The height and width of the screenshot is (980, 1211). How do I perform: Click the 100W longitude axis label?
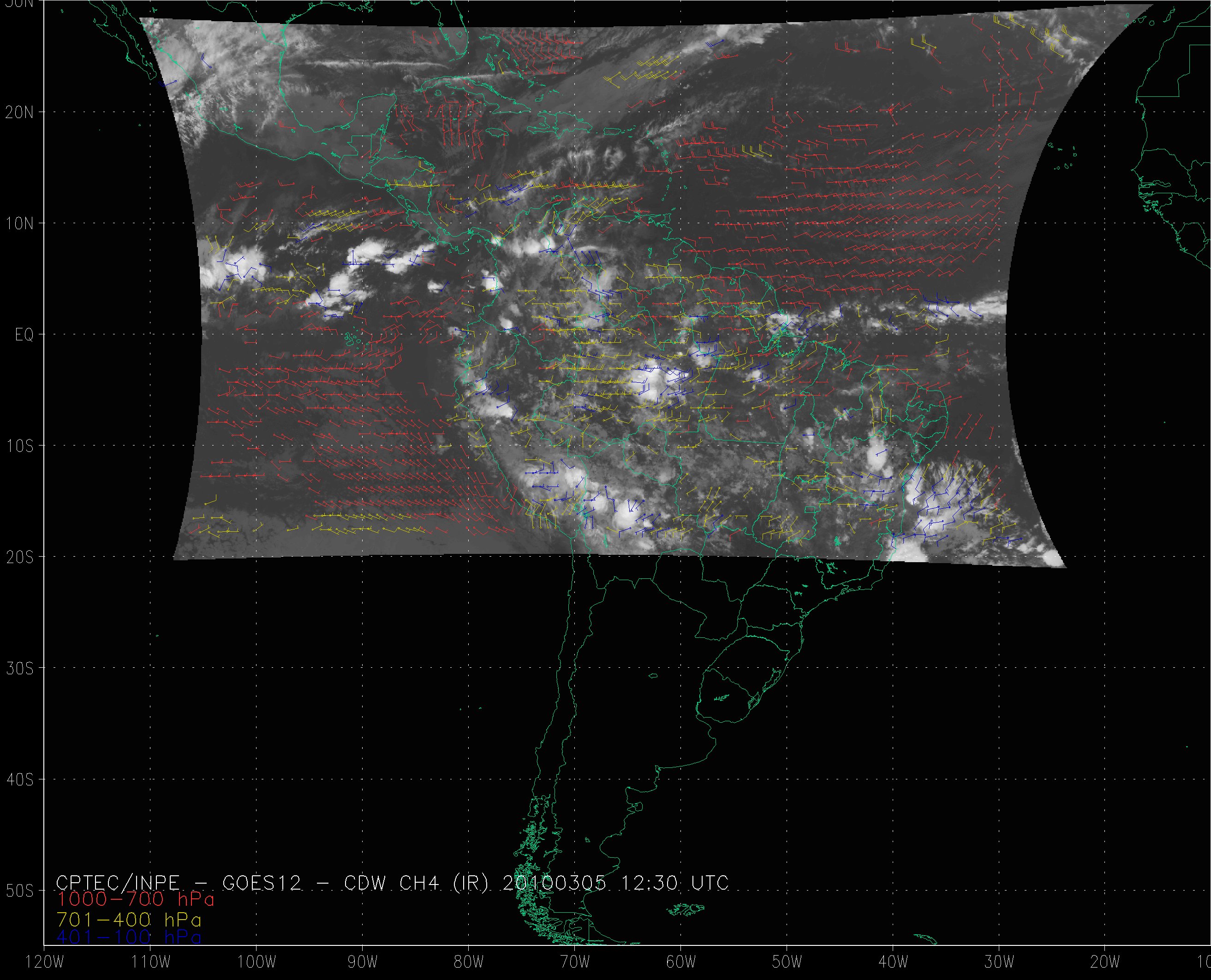(257, 962)
